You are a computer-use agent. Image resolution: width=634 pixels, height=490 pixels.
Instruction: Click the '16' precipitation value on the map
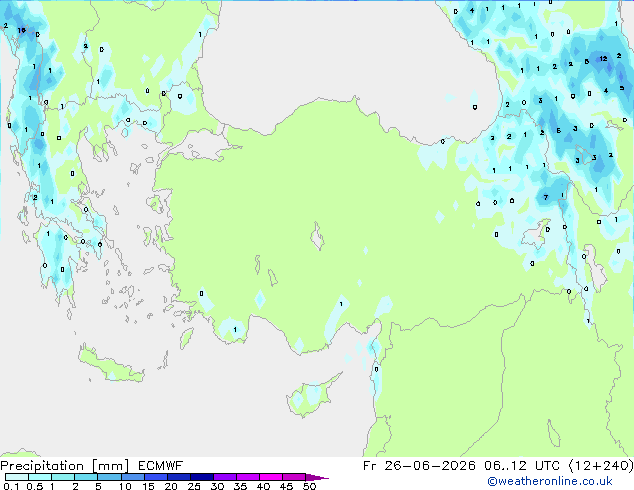[21, 30]
